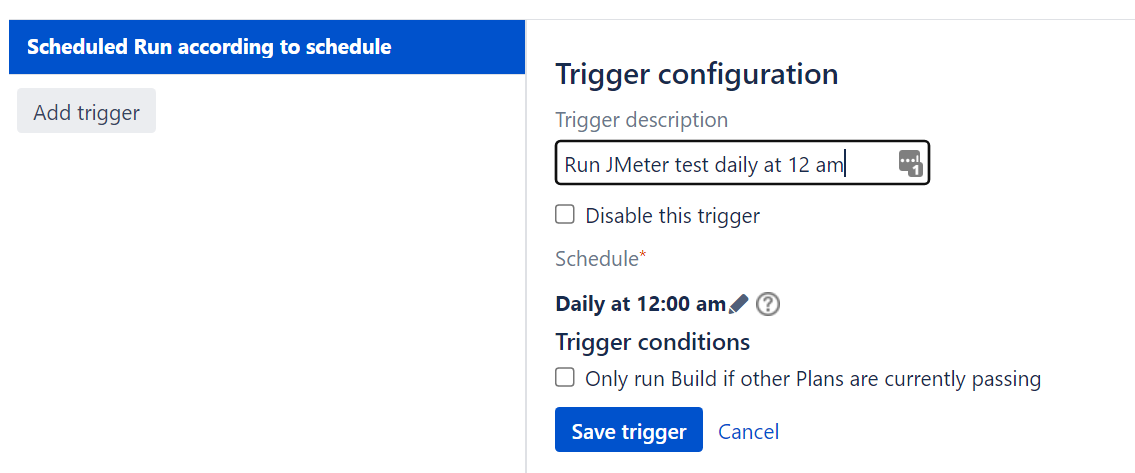Click the Schedule required field label
This screenshot has height=473, width=1135.
coord(600,259)
